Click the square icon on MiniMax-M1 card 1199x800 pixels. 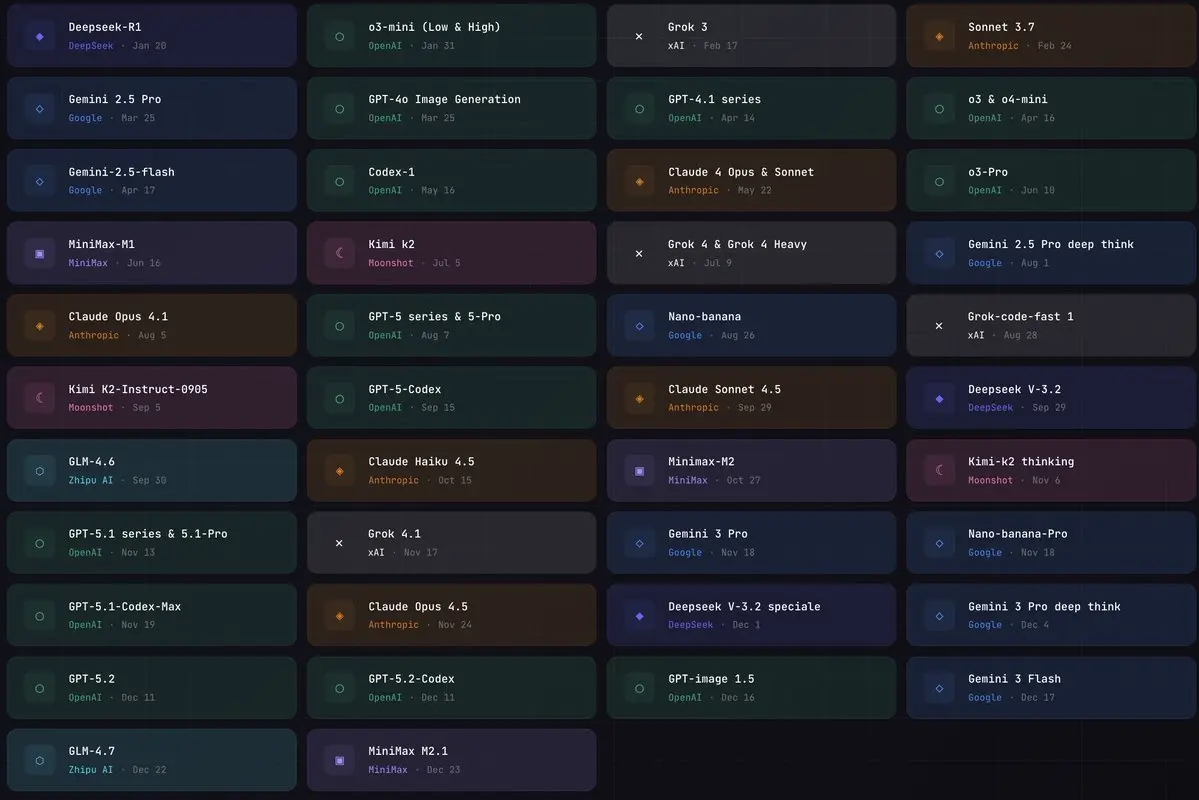click(40, 253)
